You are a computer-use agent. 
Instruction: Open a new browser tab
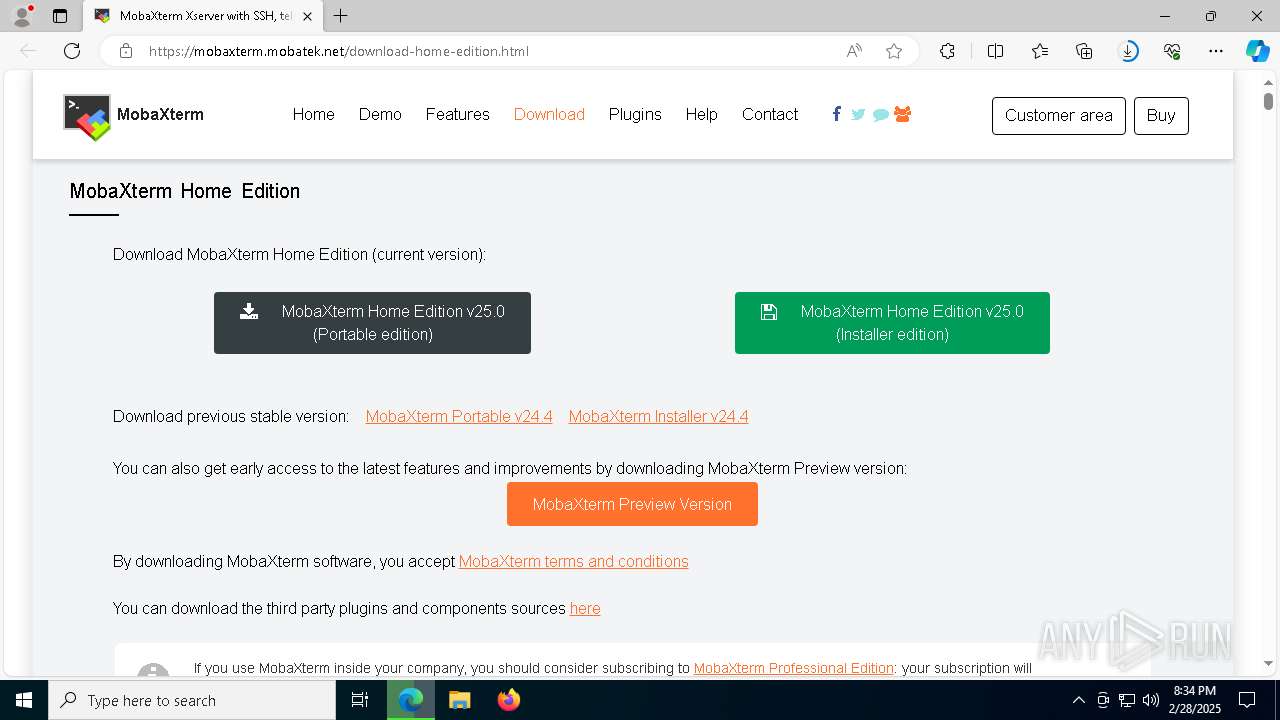click(x=340, y=16)
